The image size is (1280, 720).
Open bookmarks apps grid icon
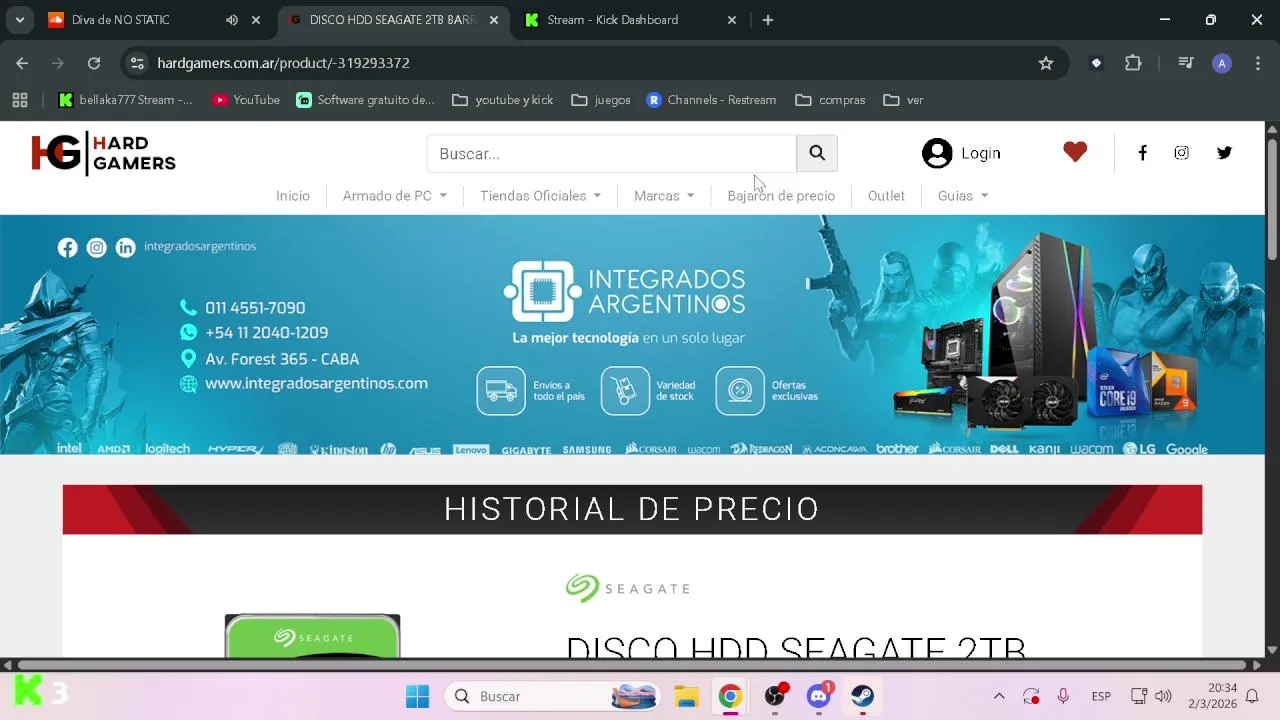pyautogui.click(x=20, y=100)
